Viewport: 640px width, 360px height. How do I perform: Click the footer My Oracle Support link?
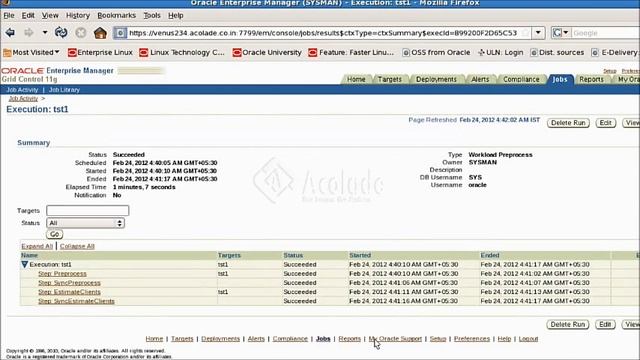tap(395, 339)
